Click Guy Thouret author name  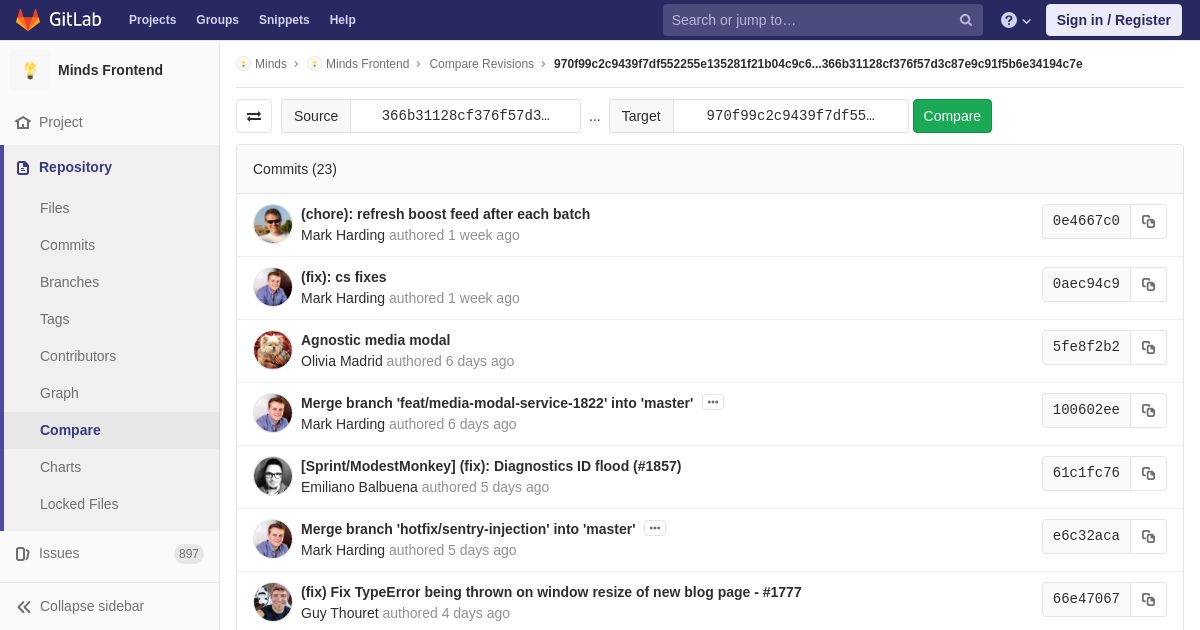(x=340, y=613)
